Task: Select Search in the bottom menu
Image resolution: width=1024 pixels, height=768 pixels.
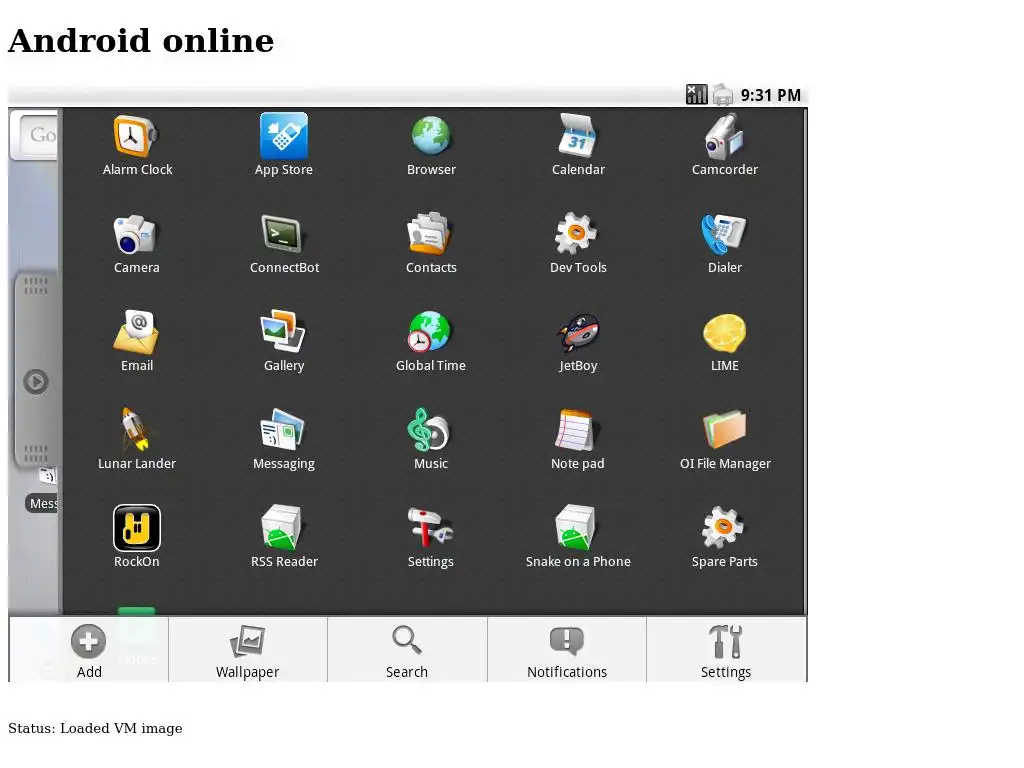Action: coord(407,650)
